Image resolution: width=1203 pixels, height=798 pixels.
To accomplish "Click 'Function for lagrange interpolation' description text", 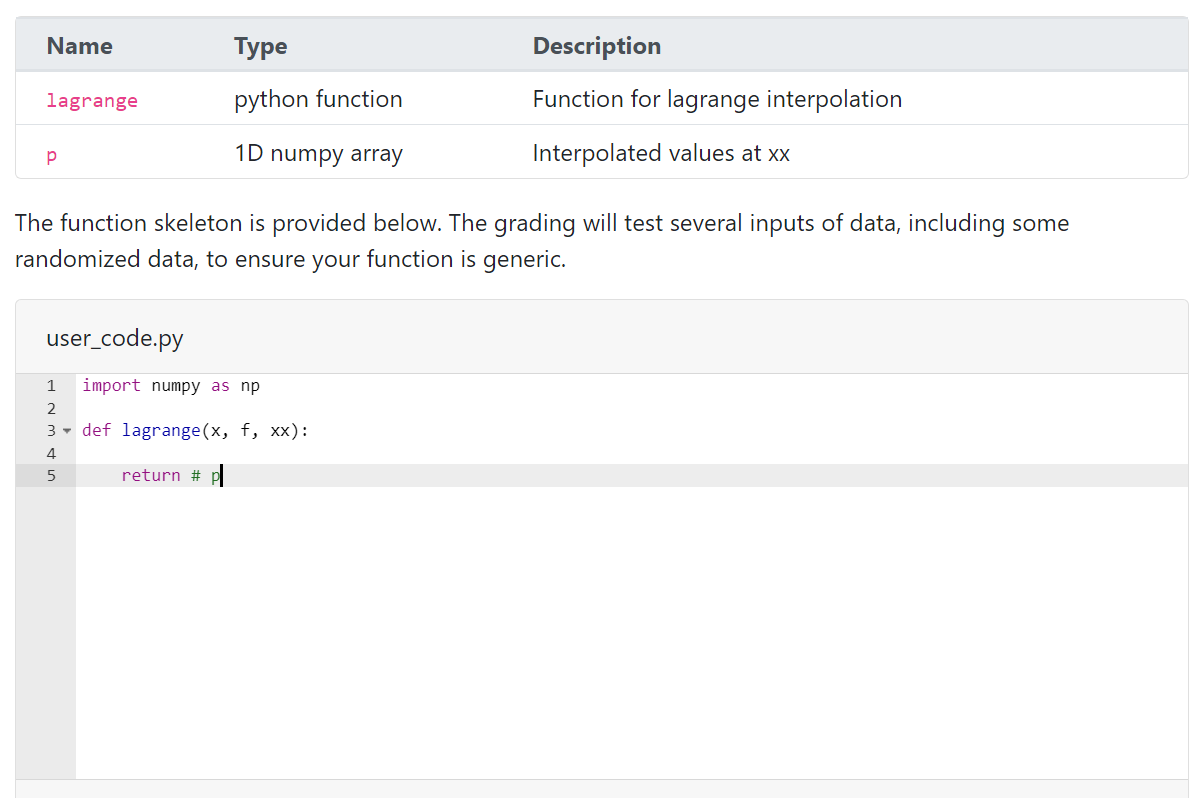I will pos(717,99).
